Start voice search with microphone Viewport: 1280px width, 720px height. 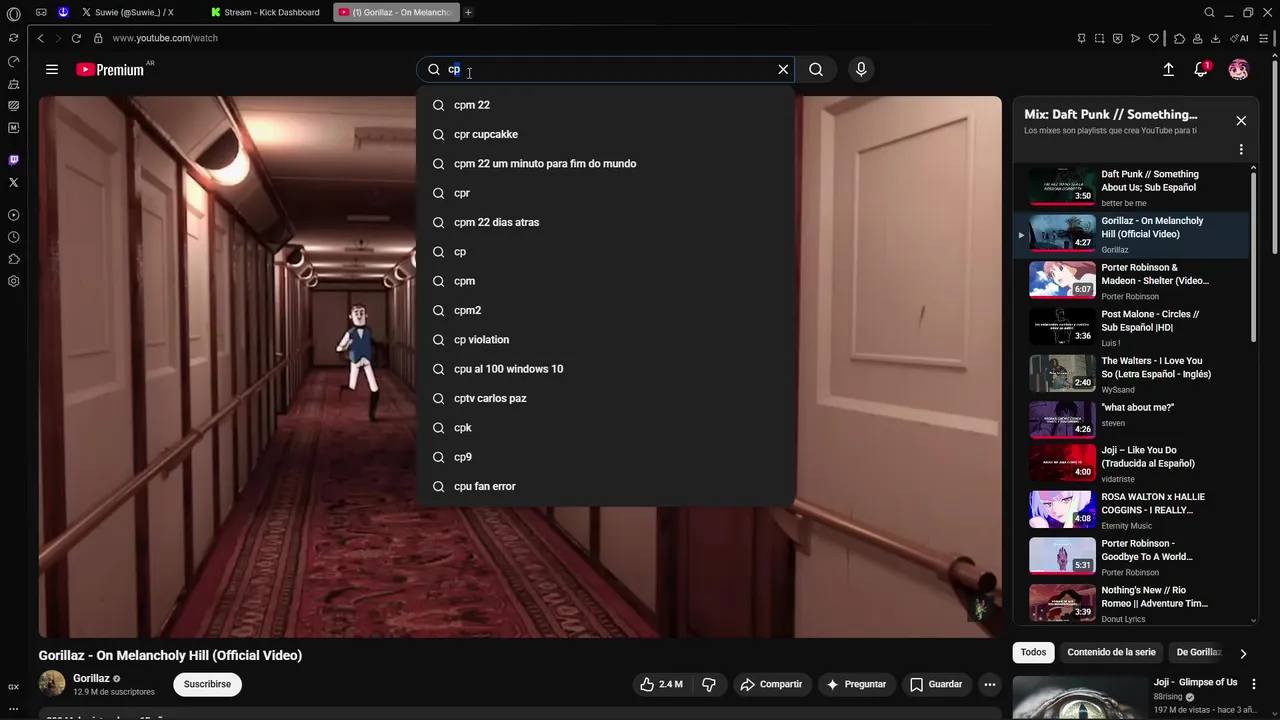[x=861, y=69]
